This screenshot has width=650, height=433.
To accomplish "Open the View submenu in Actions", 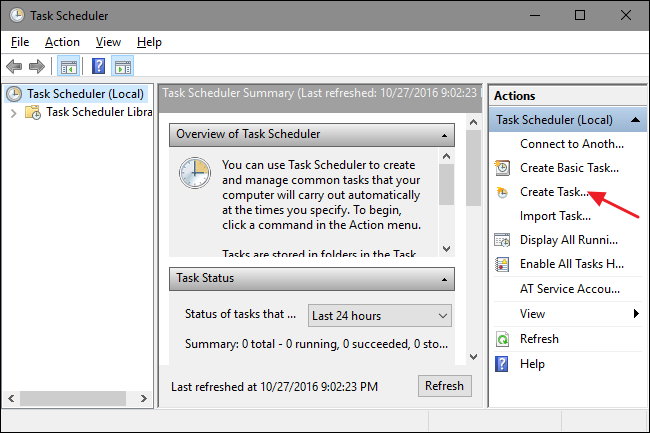I will point(635,314).
